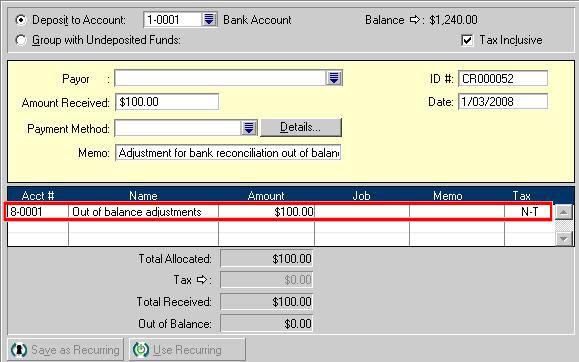Expand the Payment Method dropdown

[249, 128]
